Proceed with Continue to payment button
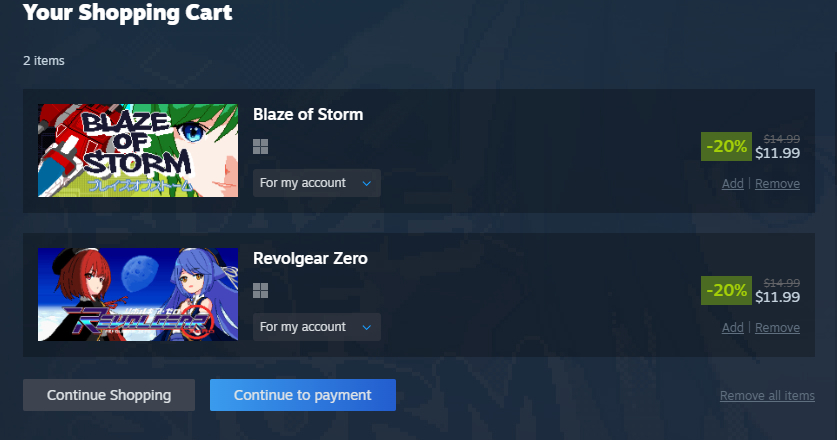 point(303,395)
